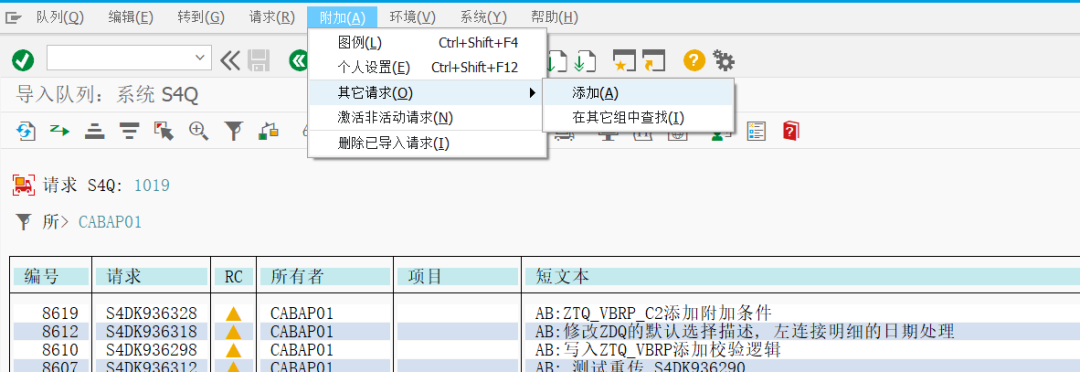Click request number S4DK936318
1080x372 pixels.
point(152,332)
